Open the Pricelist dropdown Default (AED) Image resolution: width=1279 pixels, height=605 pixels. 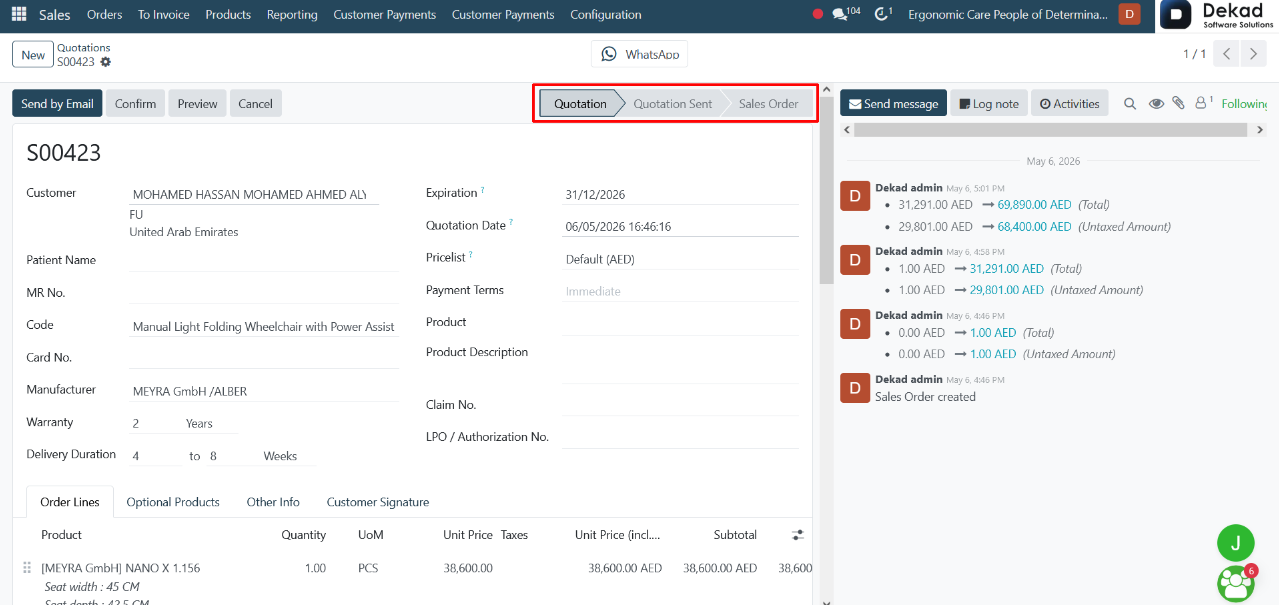(x=681, y=259)
